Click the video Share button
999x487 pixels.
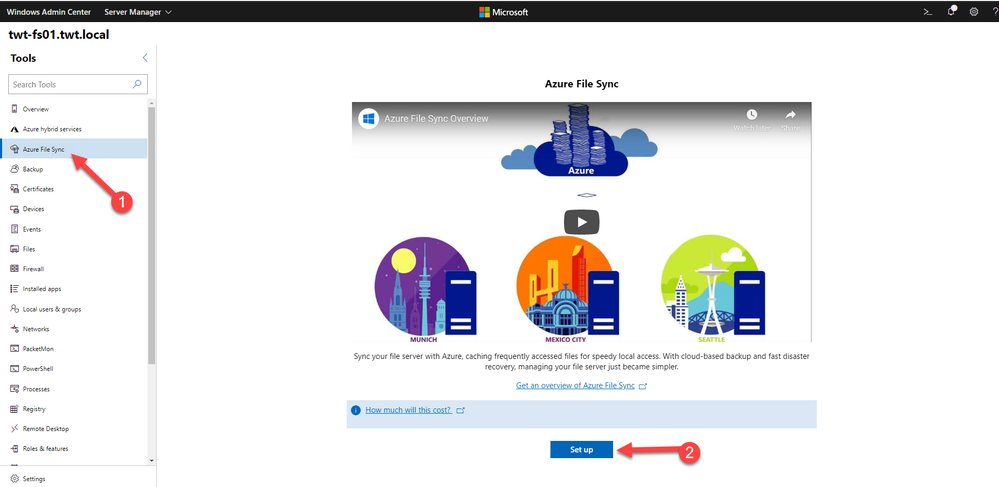(x=791, y=119)
